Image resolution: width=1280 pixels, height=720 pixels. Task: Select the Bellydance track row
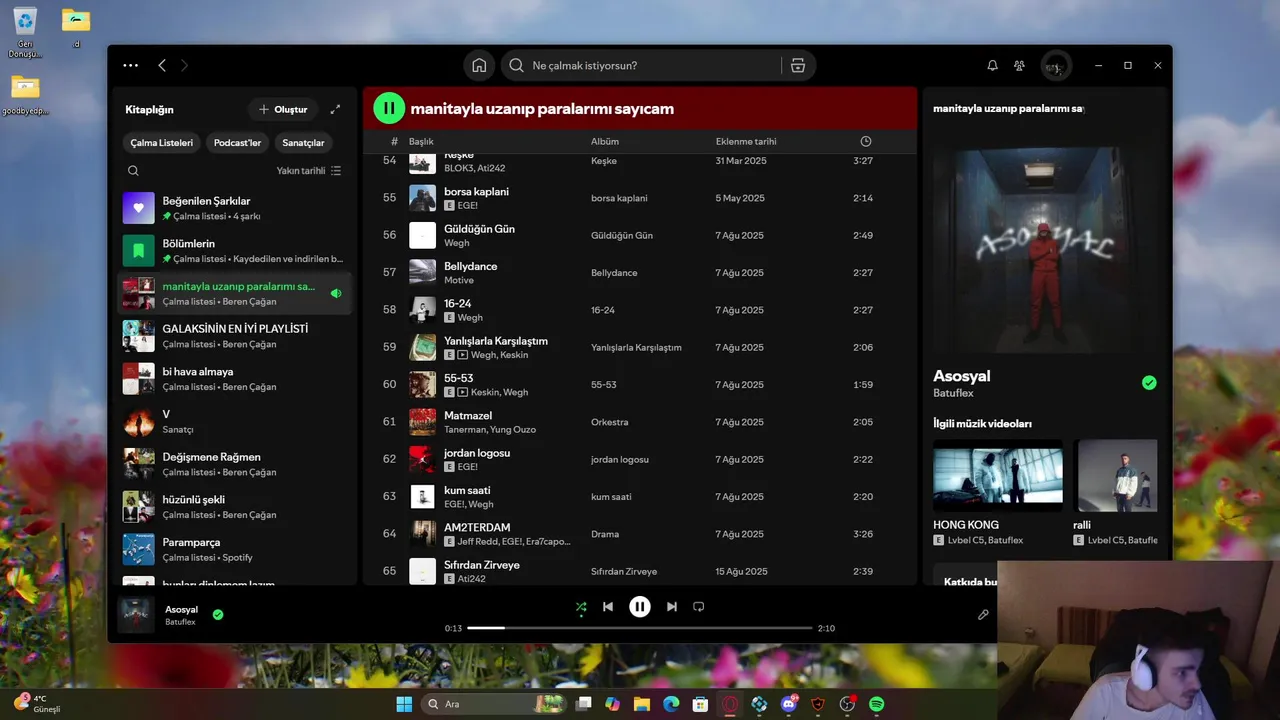[x=640, y=272]
